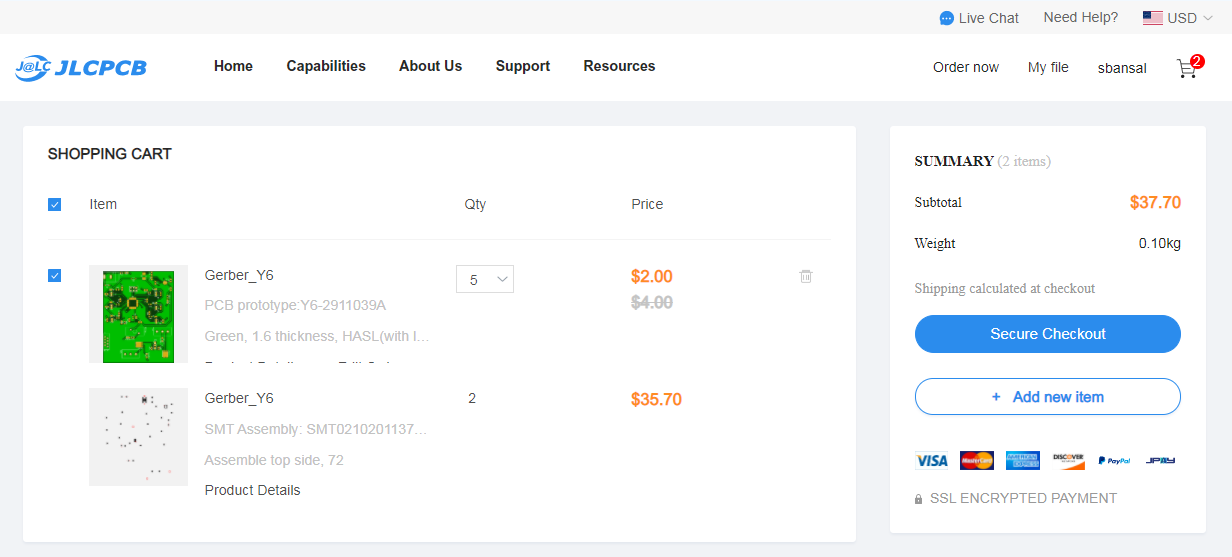Click the PayPal payment icon

click(x=1114, y=460)
